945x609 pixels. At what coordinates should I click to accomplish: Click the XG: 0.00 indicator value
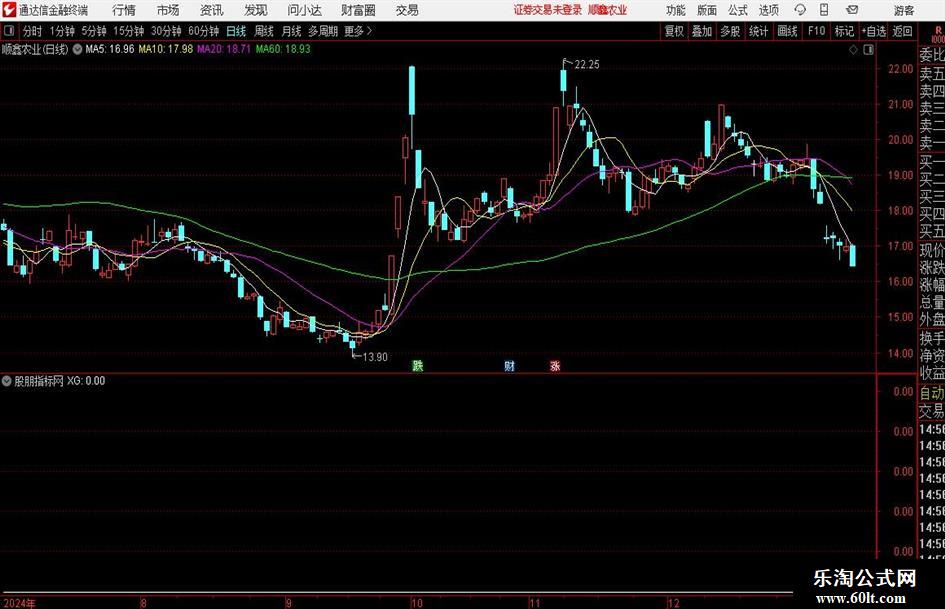[x=86, y=381]
